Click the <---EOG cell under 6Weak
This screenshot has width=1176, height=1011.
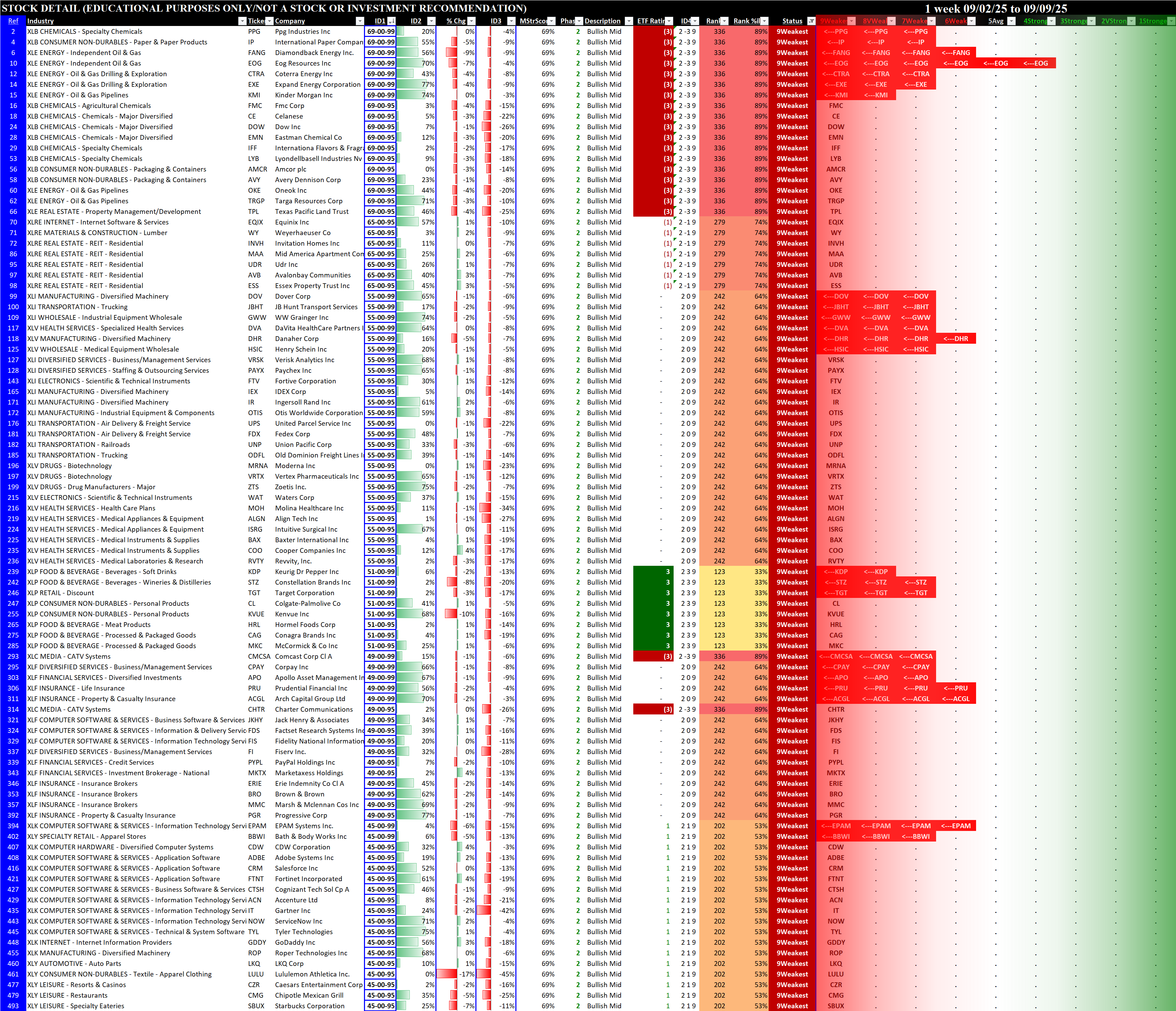[956, 64]
